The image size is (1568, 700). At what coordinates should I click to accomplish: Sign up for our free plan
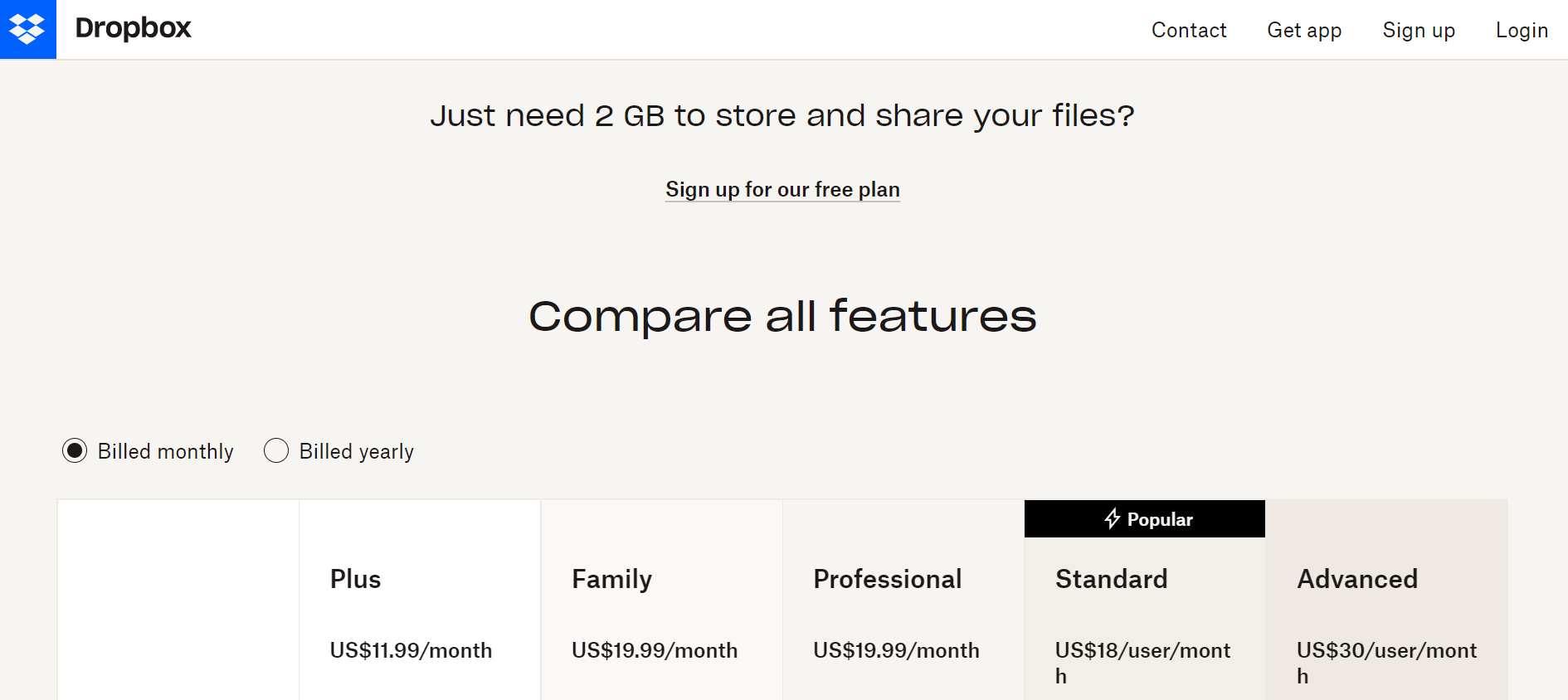click(x=782, y=190)
